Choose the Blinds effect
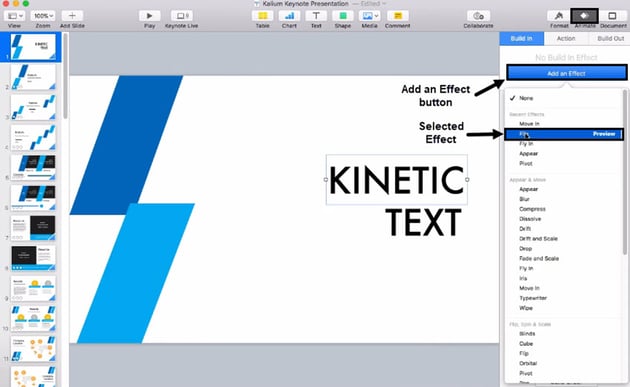 point(527,334)
